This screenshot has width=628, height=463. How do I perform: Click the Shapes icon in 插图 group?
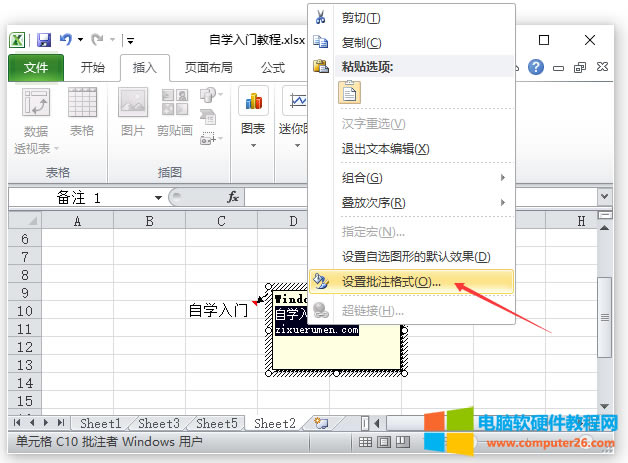(208, 95)
